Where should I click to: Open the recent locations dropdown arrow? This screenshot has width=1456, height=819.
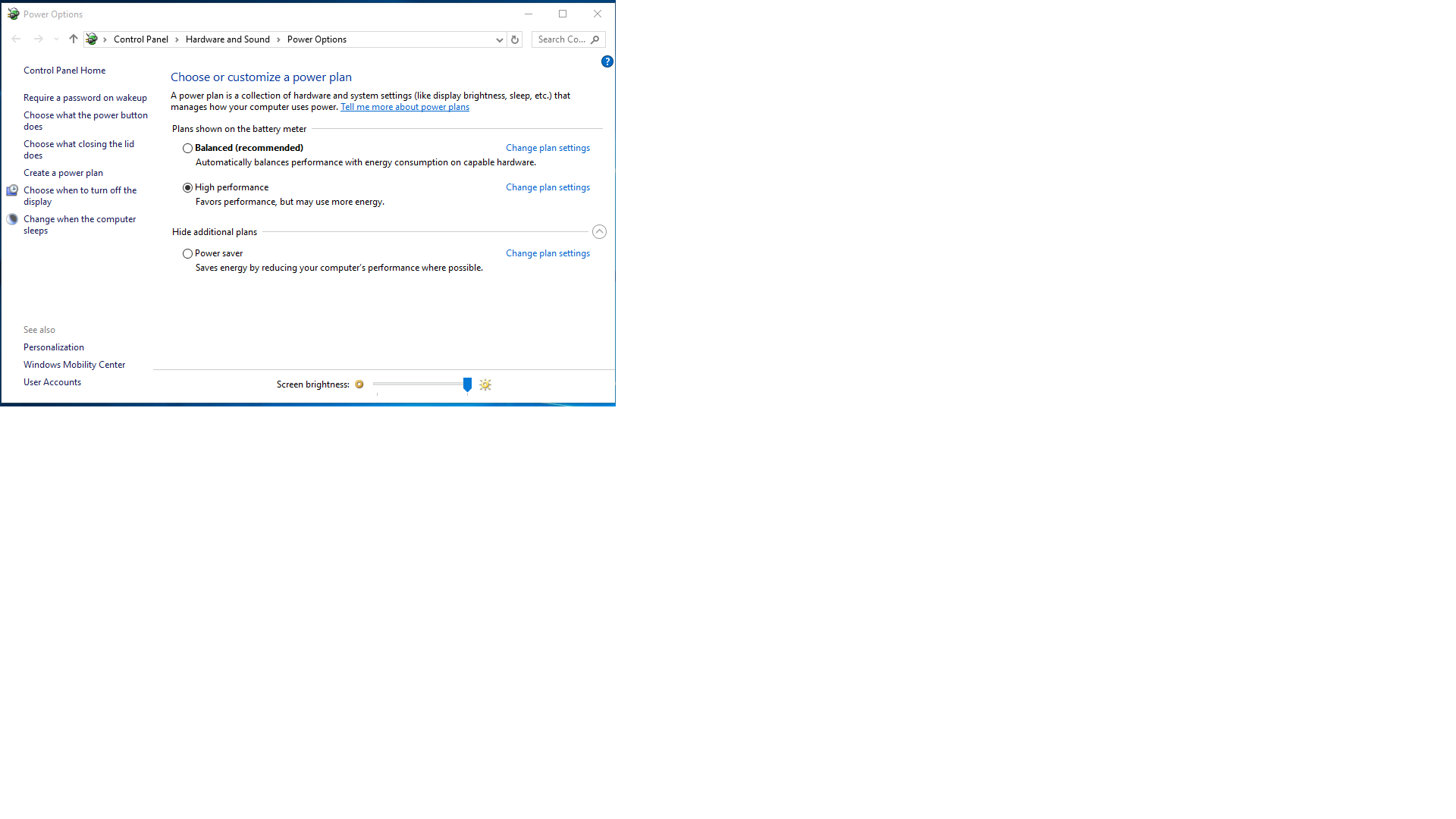(56, 39)
